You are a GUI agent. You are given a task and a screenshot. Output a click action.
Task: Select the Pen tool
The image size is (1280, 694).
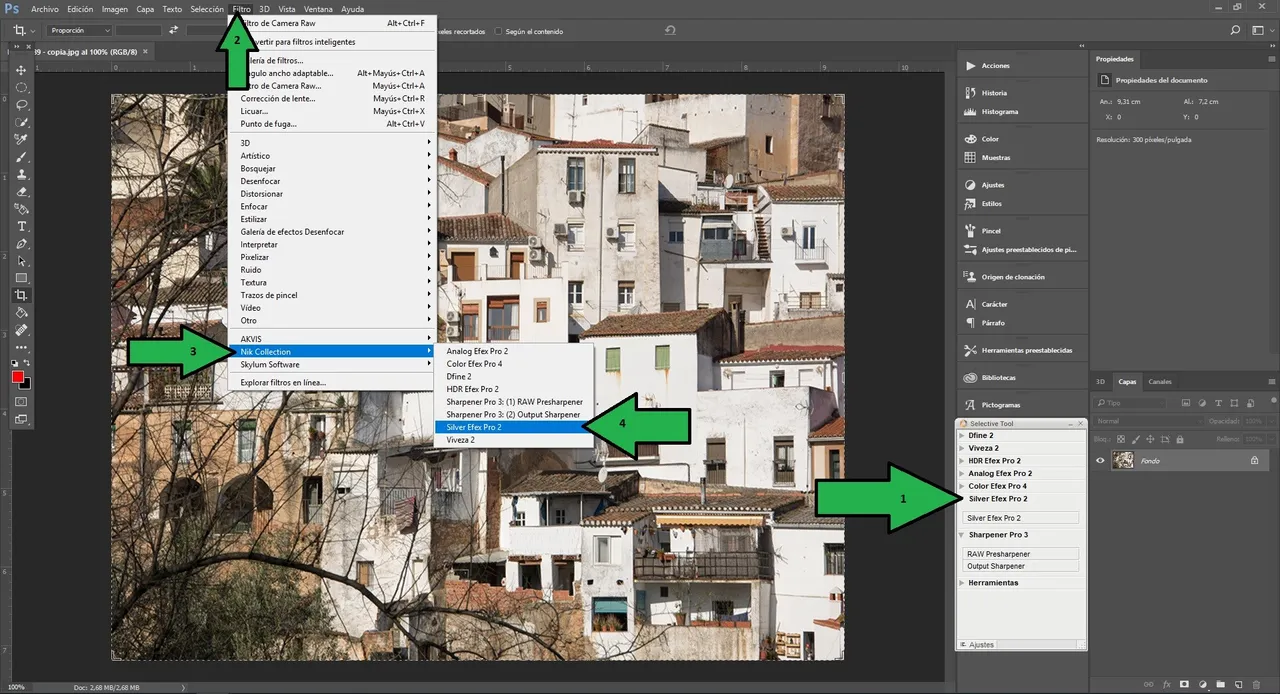tap(21, 244)
